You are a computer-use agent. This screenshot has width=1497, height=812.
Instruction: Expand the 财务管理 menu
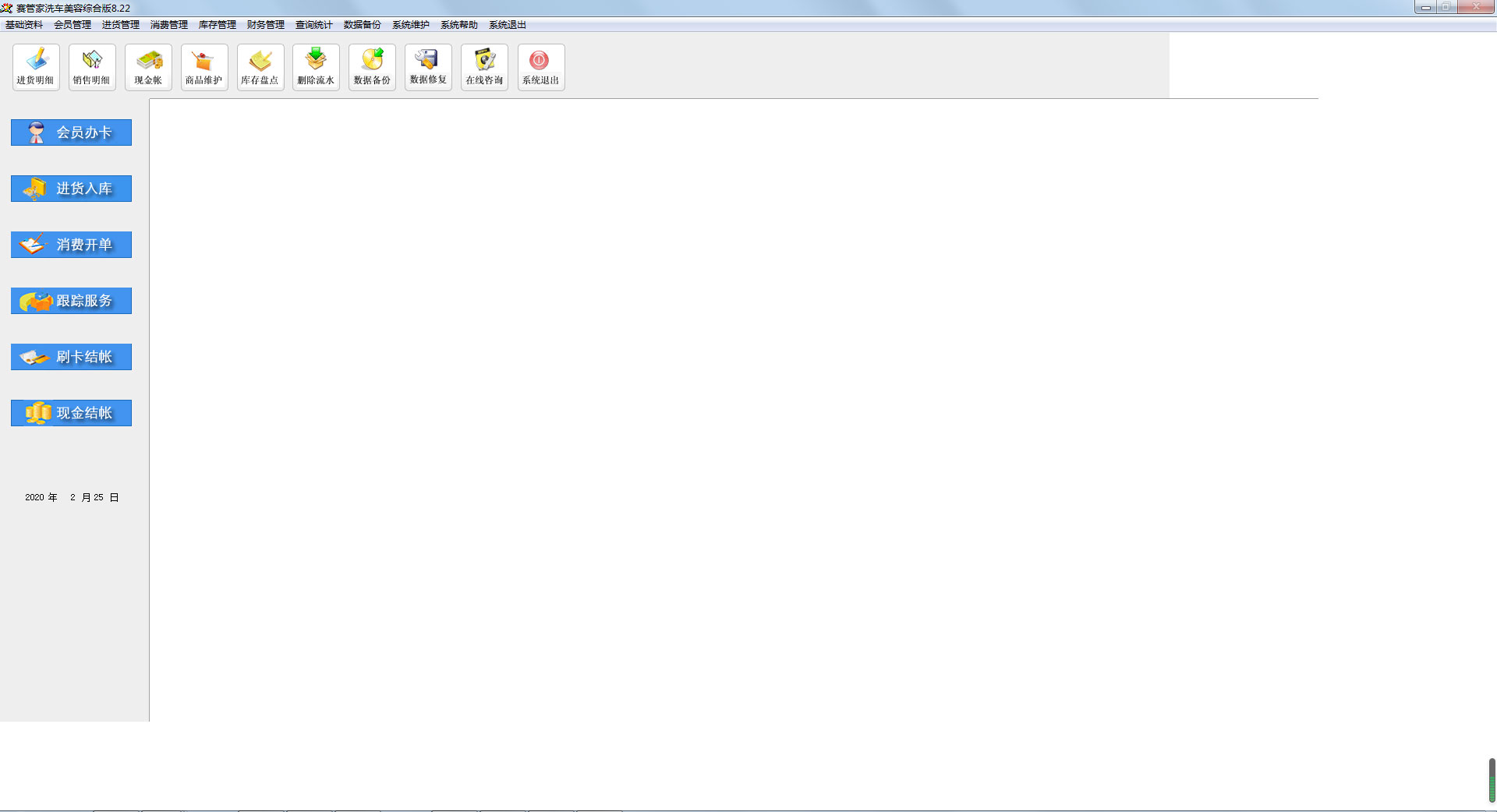(266, 25)
